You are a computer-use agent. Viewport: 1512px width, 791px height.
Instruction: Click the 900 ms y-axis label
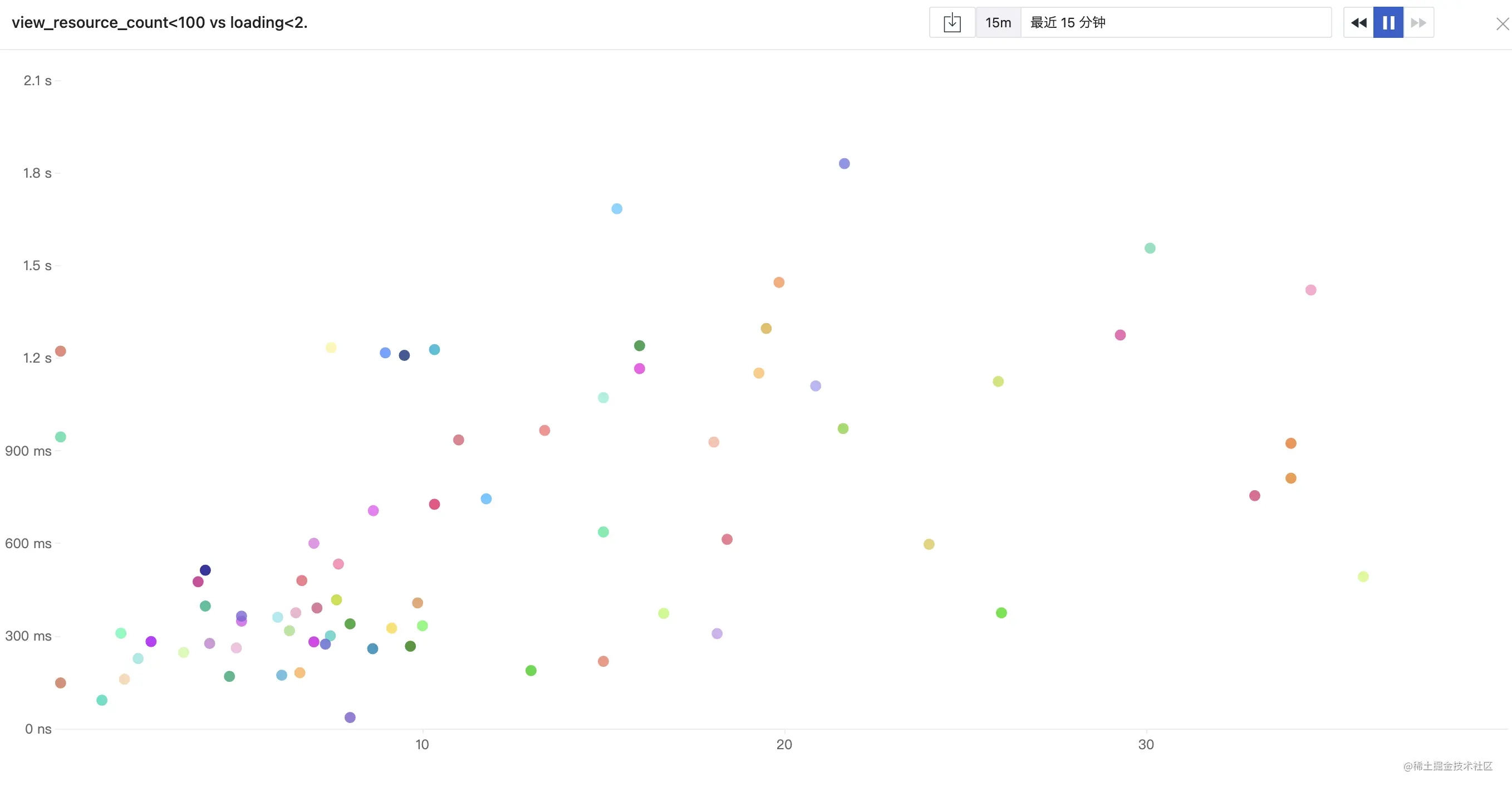(28, 451)
